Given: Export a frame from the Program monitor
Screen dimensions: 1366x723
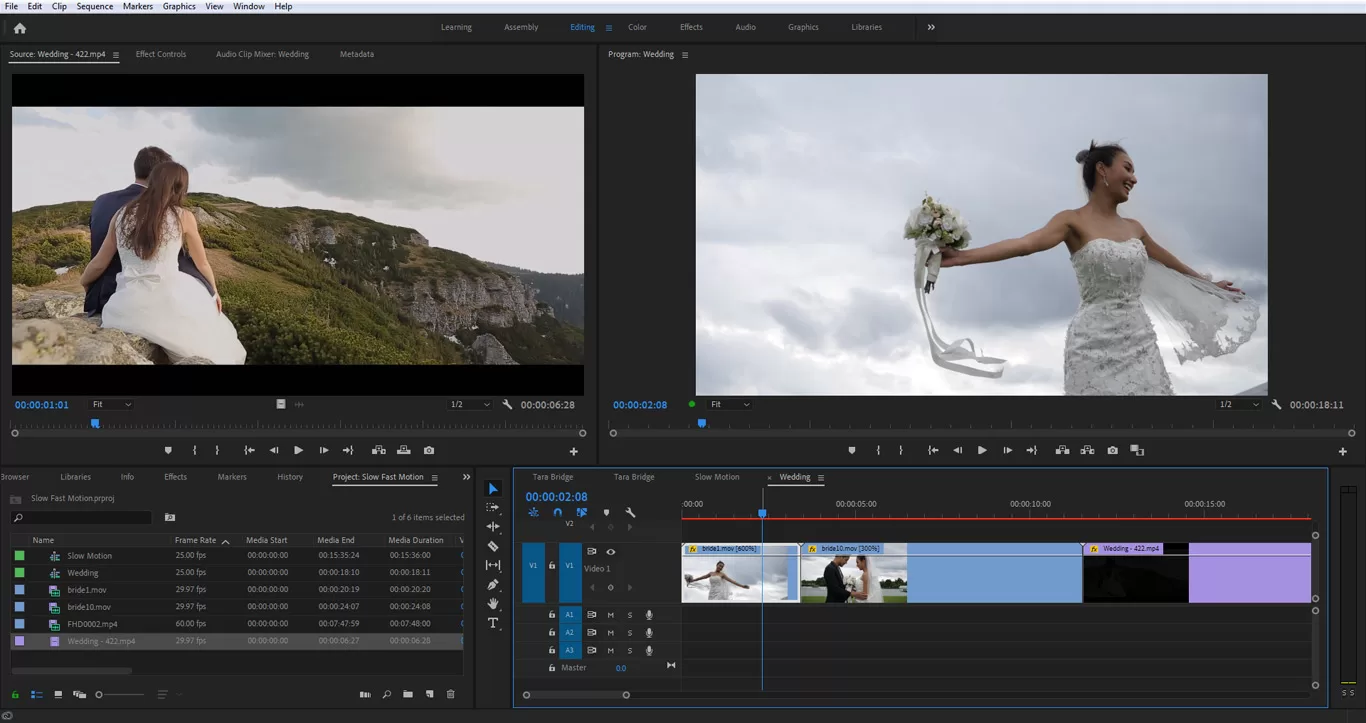Looking at the screenshot, I should (1112, 450).
